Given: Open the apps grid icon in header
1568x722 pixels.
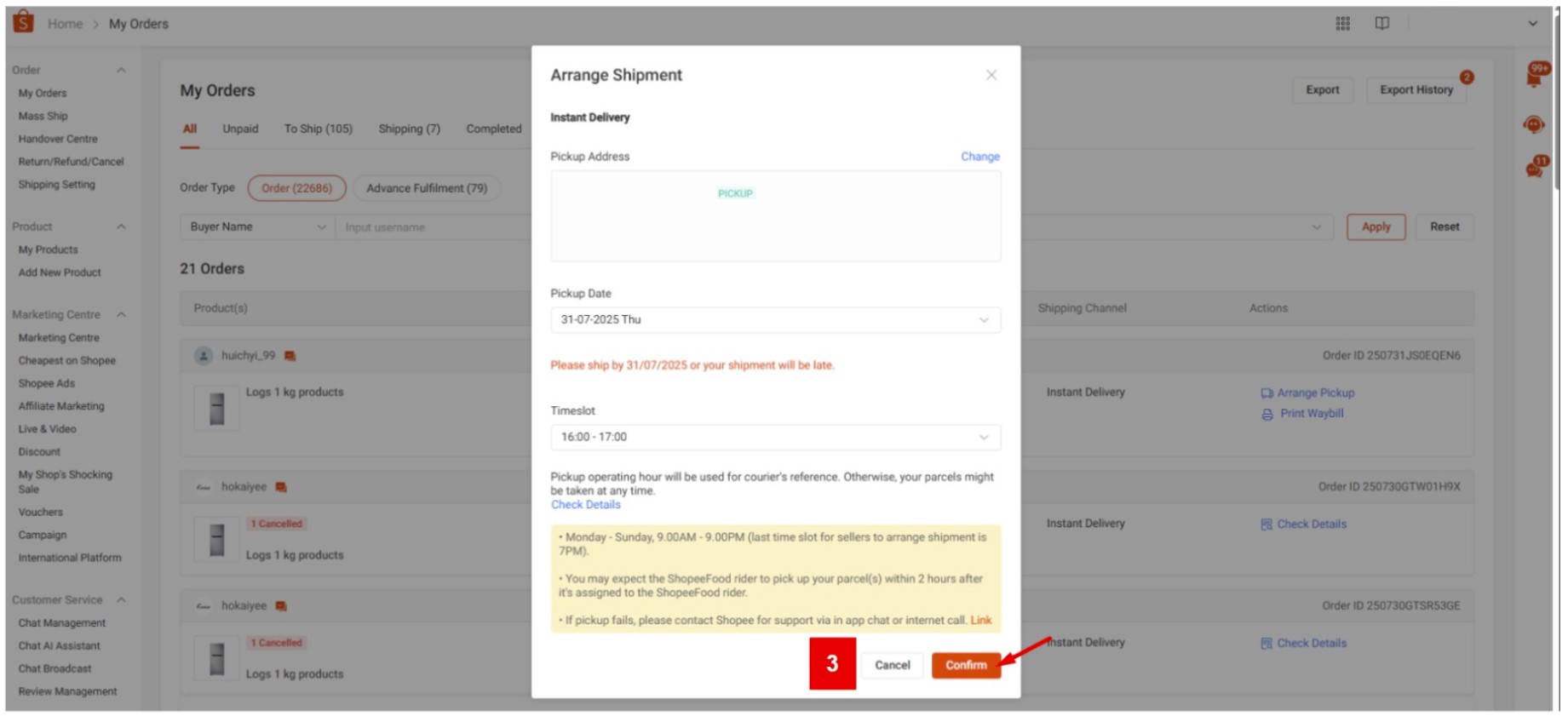Looking at the screenshot, I should click(1343, 24).
